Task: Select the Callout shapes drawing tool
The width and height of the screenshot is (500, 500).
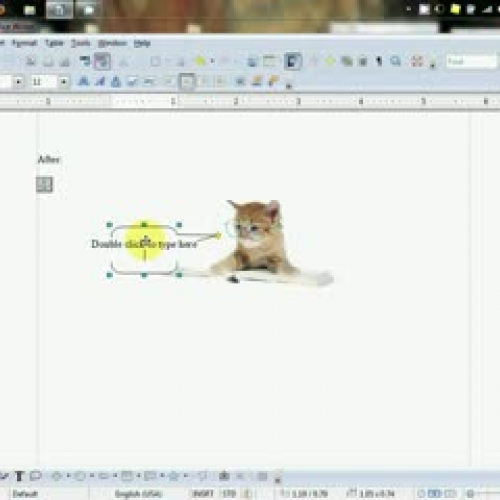Action: click(150, 476)
